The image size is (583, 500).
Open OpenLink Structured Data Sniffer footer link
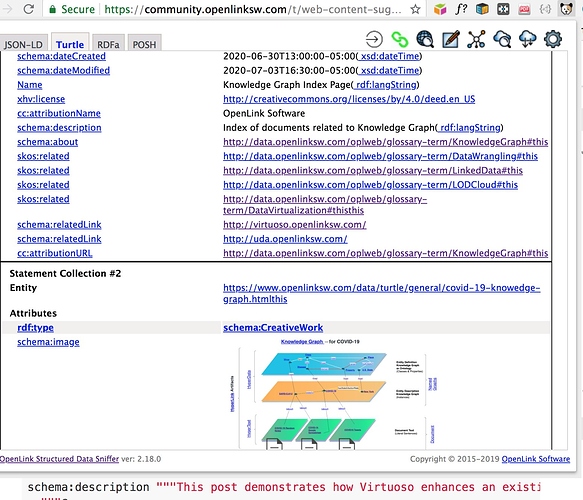pyautogui.click(x=59, y=459)
